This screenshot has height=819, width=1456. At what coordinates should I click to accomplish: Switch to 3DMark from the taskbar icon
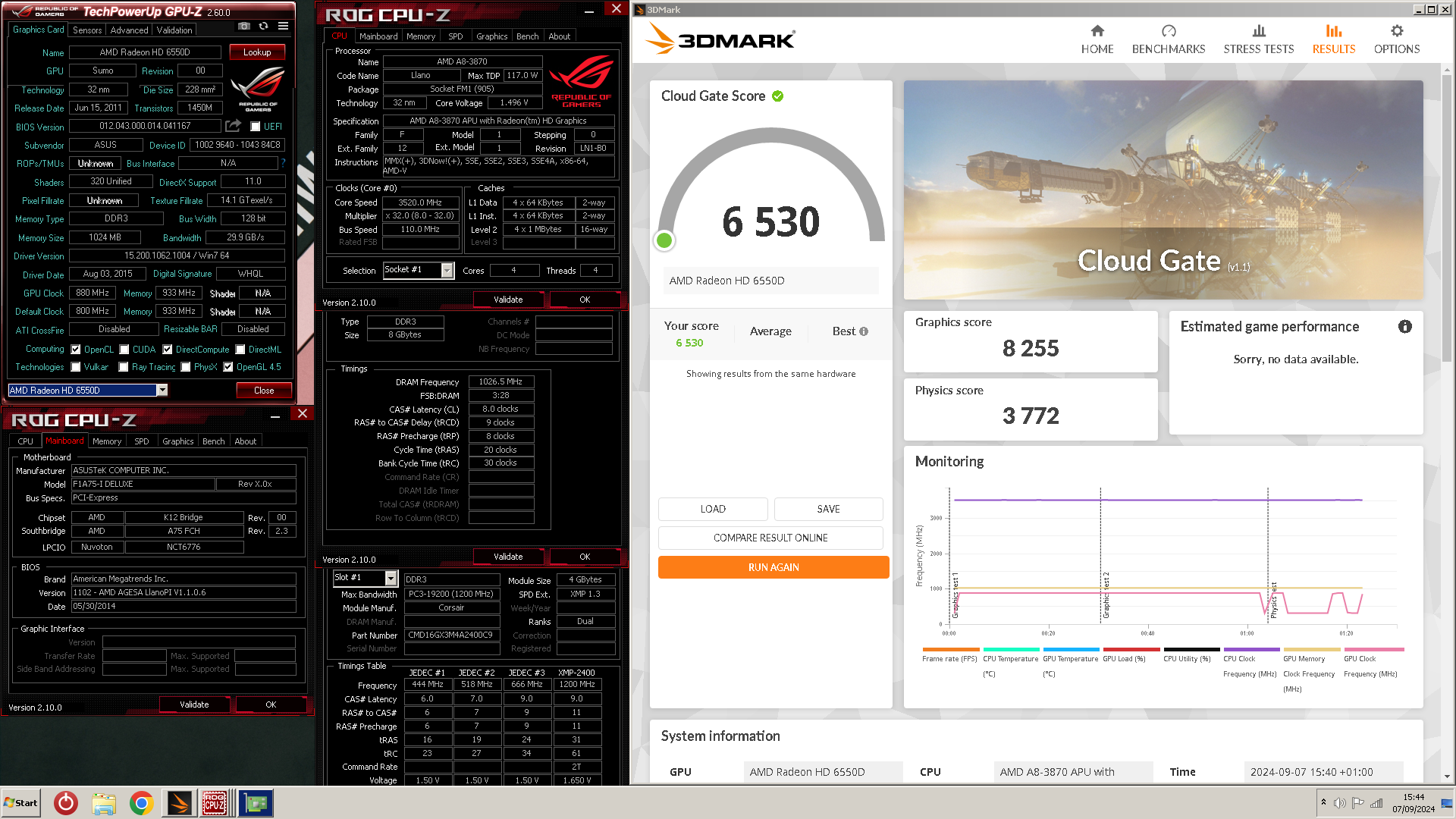tap(180, 803)
